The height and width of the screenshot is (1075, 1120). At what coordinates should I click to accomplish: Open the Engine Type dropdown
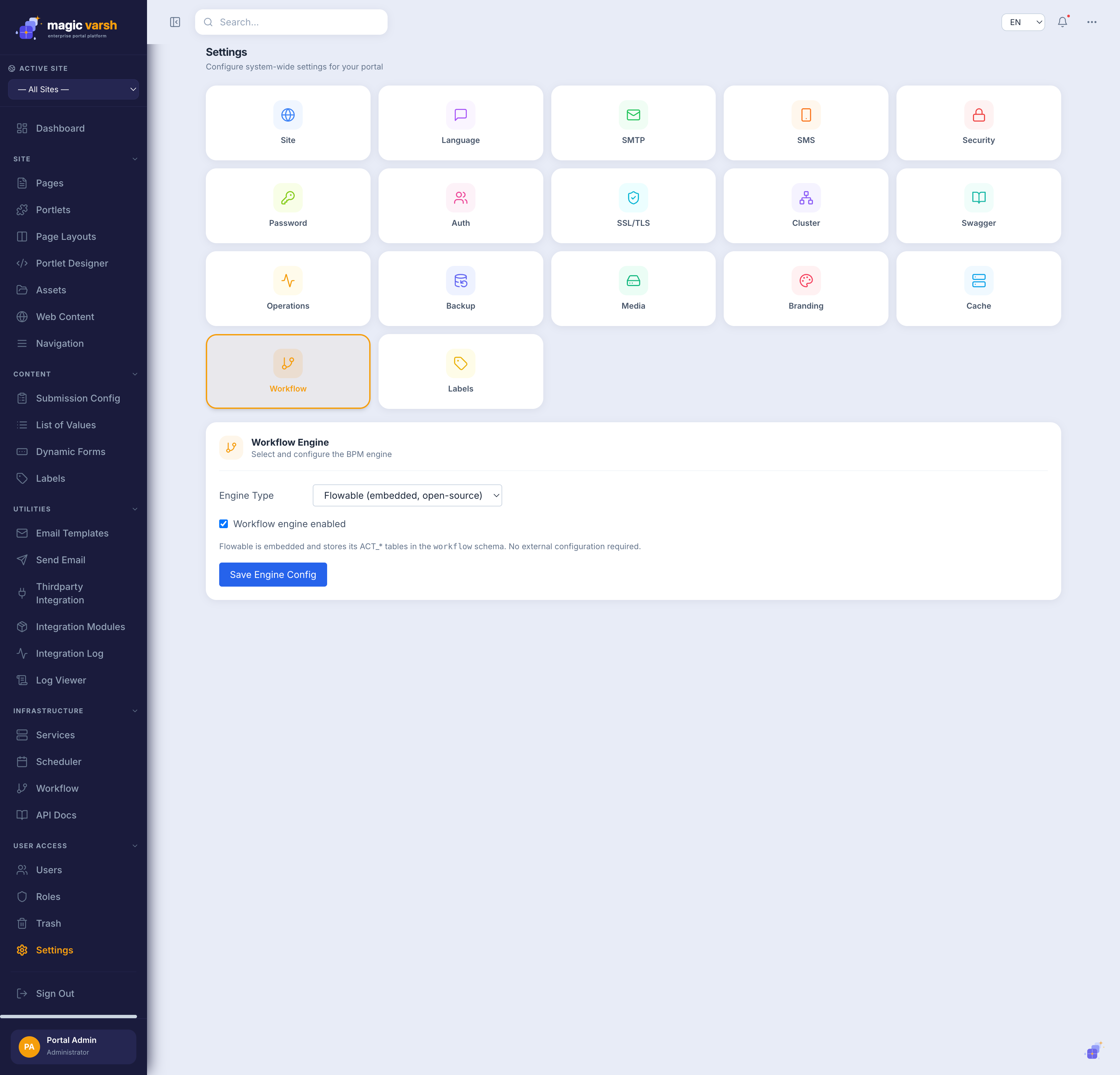pos(407,495)
